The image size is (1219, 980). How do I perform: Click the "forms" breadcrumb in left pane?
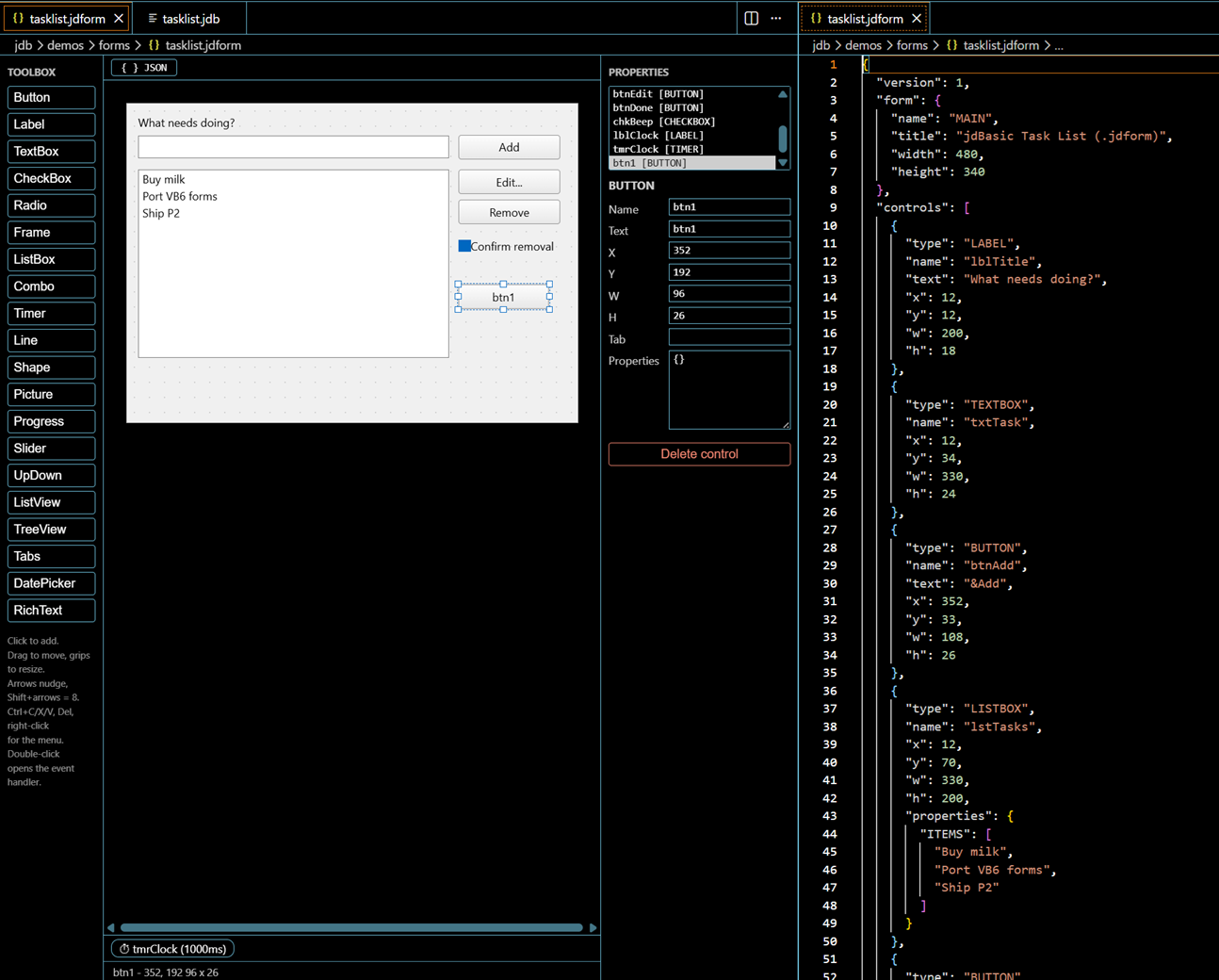coord(114,45)
